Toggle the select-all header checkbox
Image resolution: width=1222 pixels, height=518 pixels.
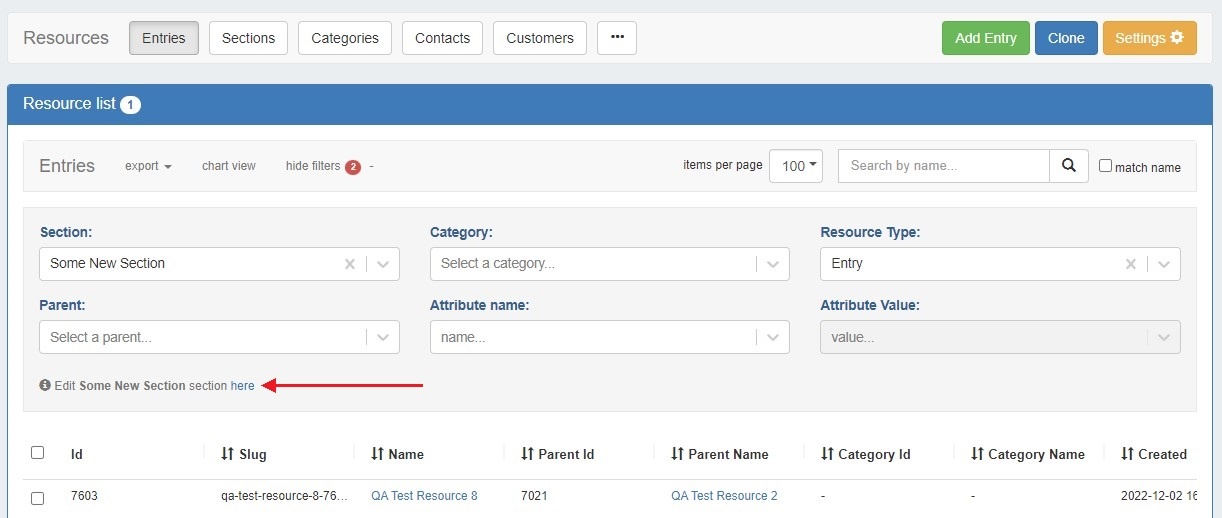38,453
